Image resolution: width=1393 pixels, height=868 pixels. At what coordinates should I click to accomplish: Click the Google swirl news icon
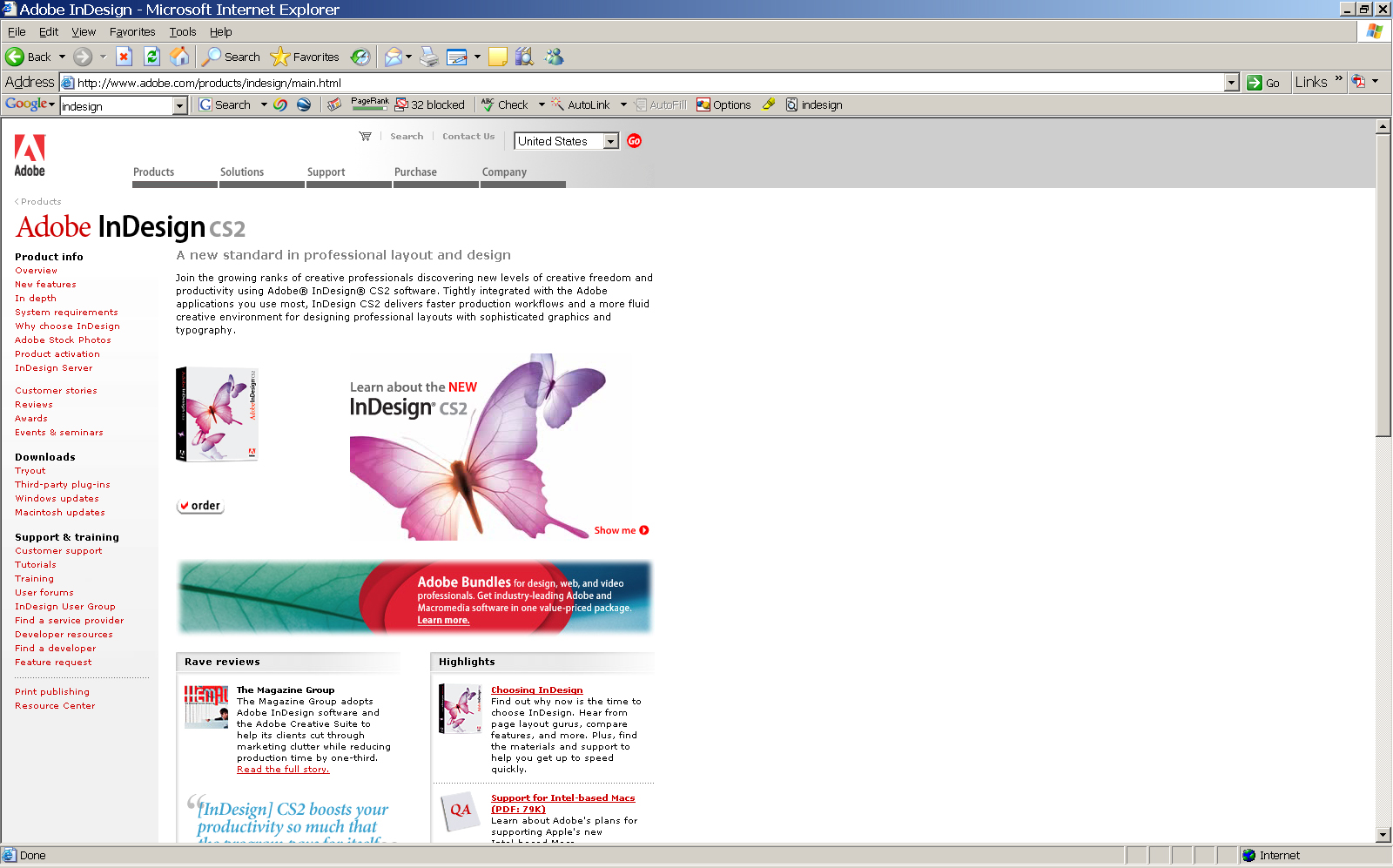[280, 105]
